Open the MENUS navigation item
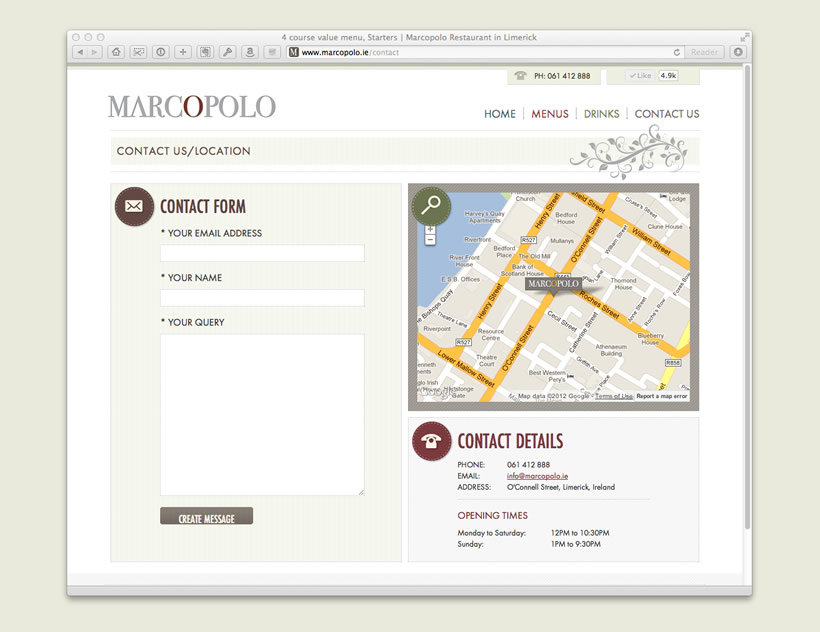This screenshot has width=820, height=632. (550, 114)
